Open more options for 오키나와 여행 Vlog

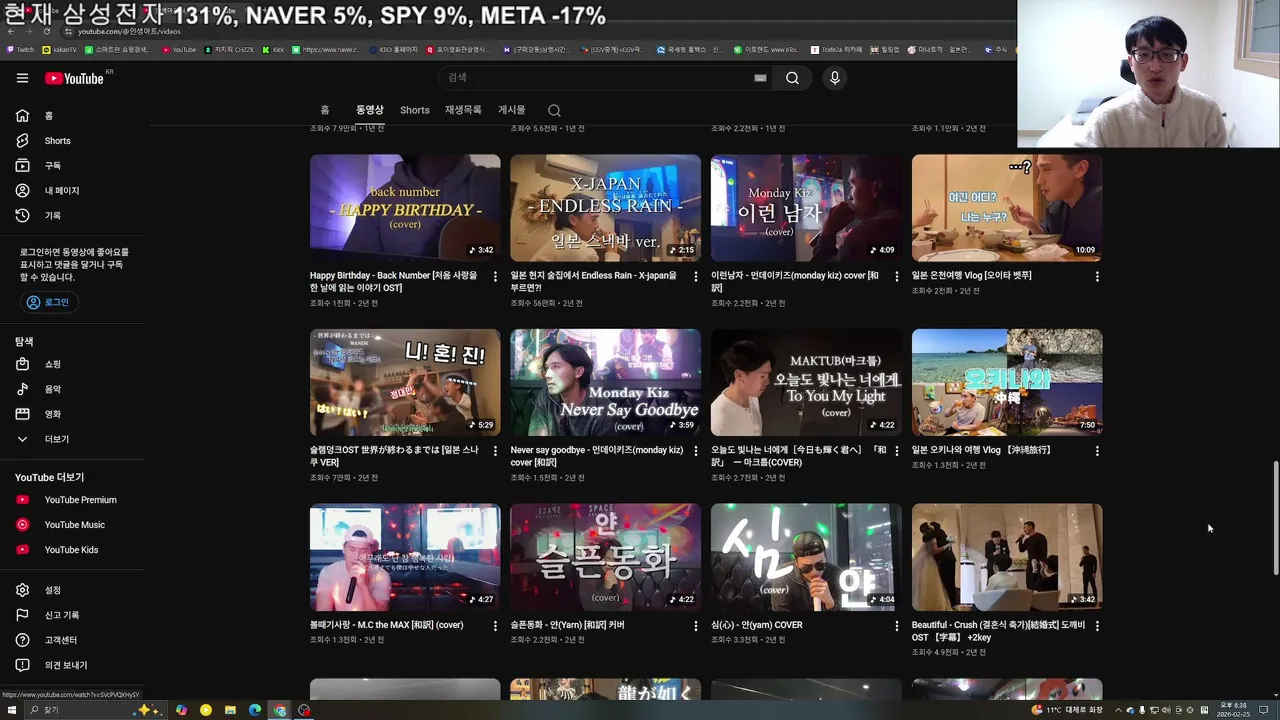(1097, 451)
